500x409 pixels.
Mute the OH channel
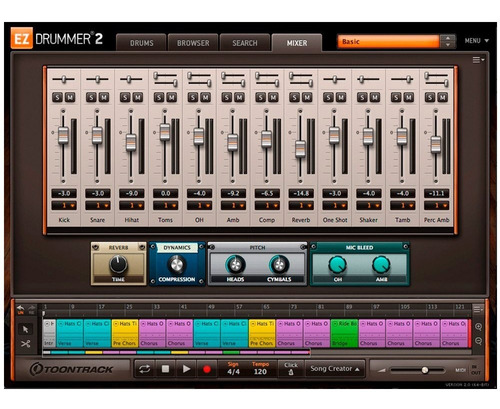tap(205, 97)
